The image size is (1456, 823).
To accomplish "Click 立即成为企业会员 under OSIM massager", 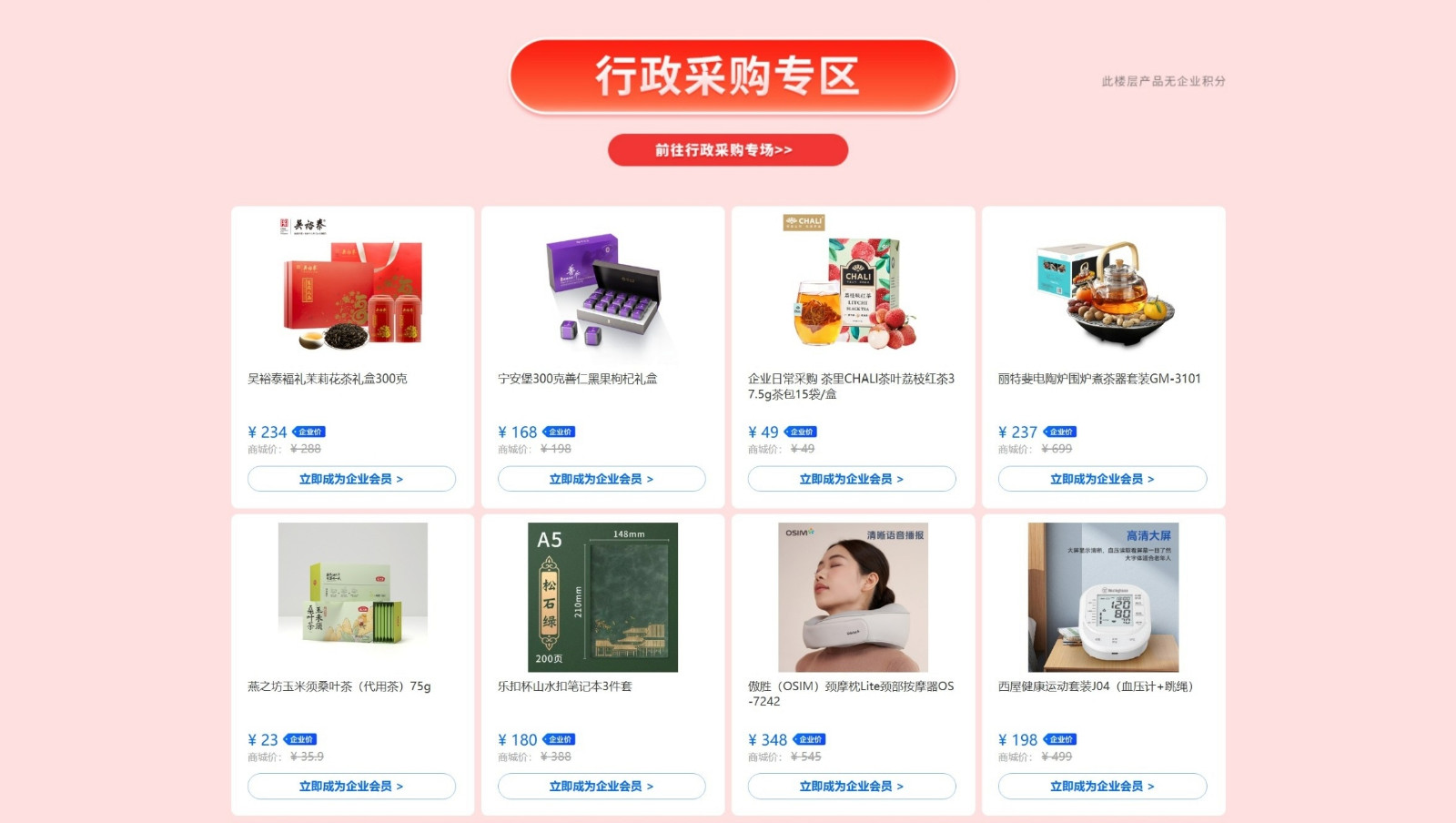I will 852,786.
